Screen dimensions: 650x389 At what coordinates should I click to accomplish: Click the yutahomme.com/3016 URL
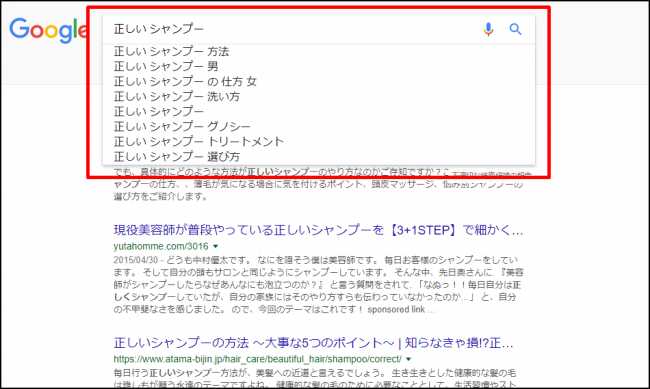click(x=161, y=246)
